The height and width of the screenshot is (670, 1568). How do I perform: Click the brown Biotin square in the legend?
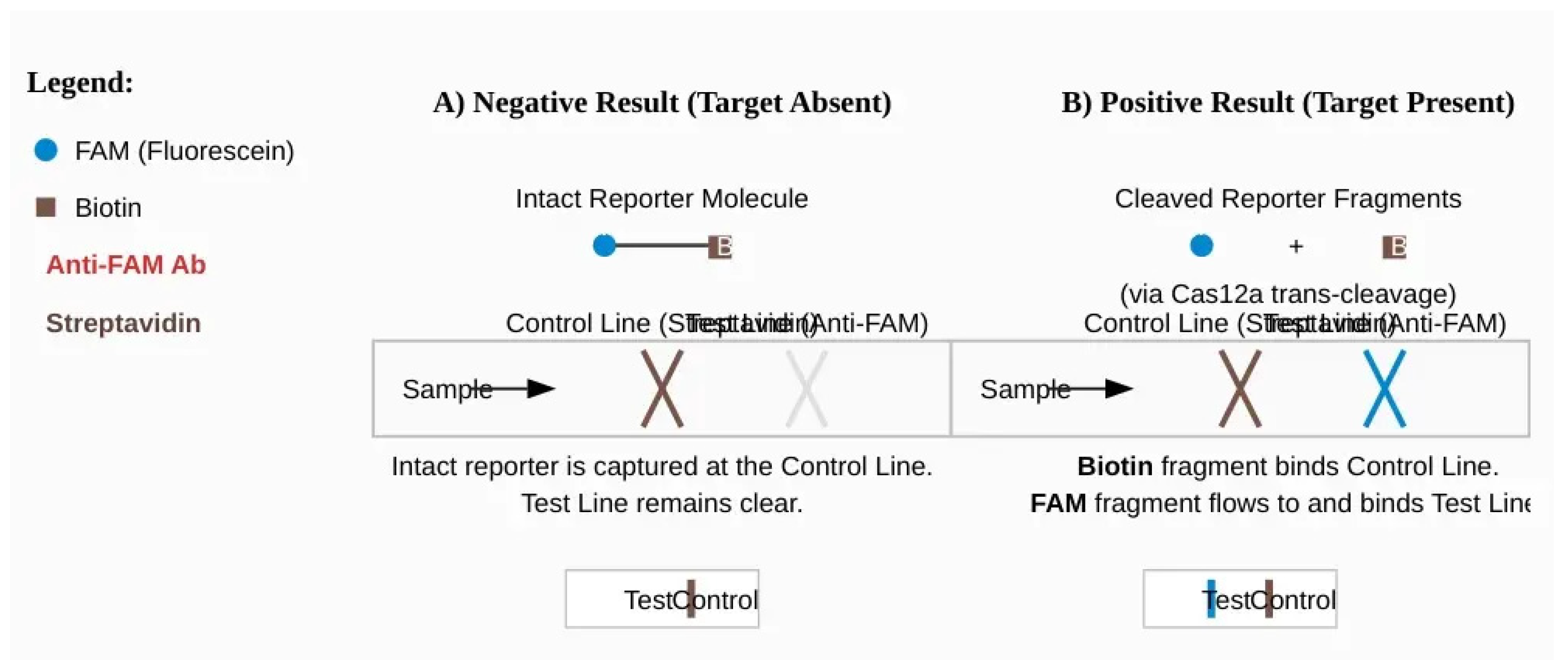point(46,207)
